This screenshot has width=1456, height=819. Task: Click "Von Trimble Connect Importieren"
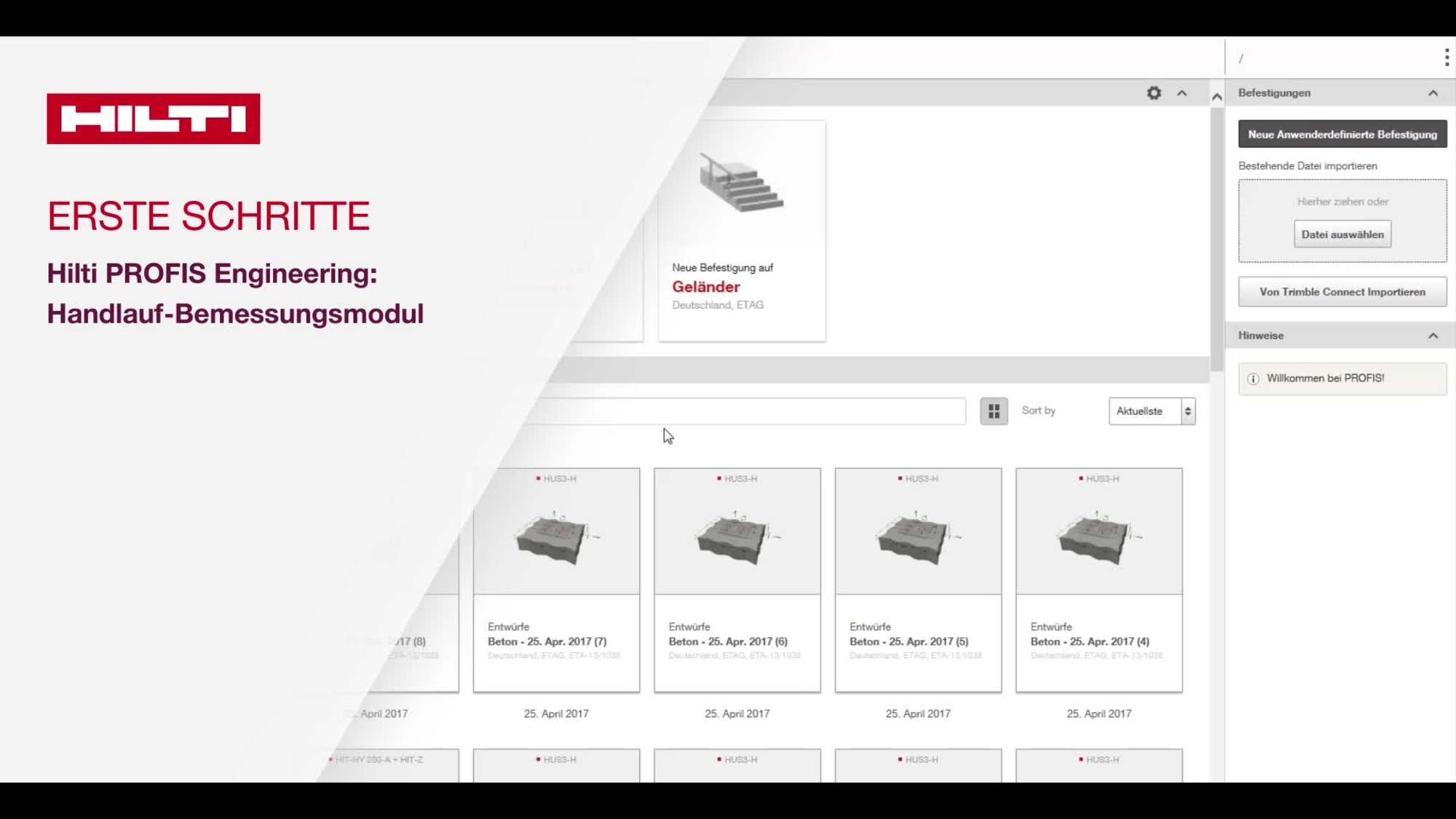[1342, 291]
